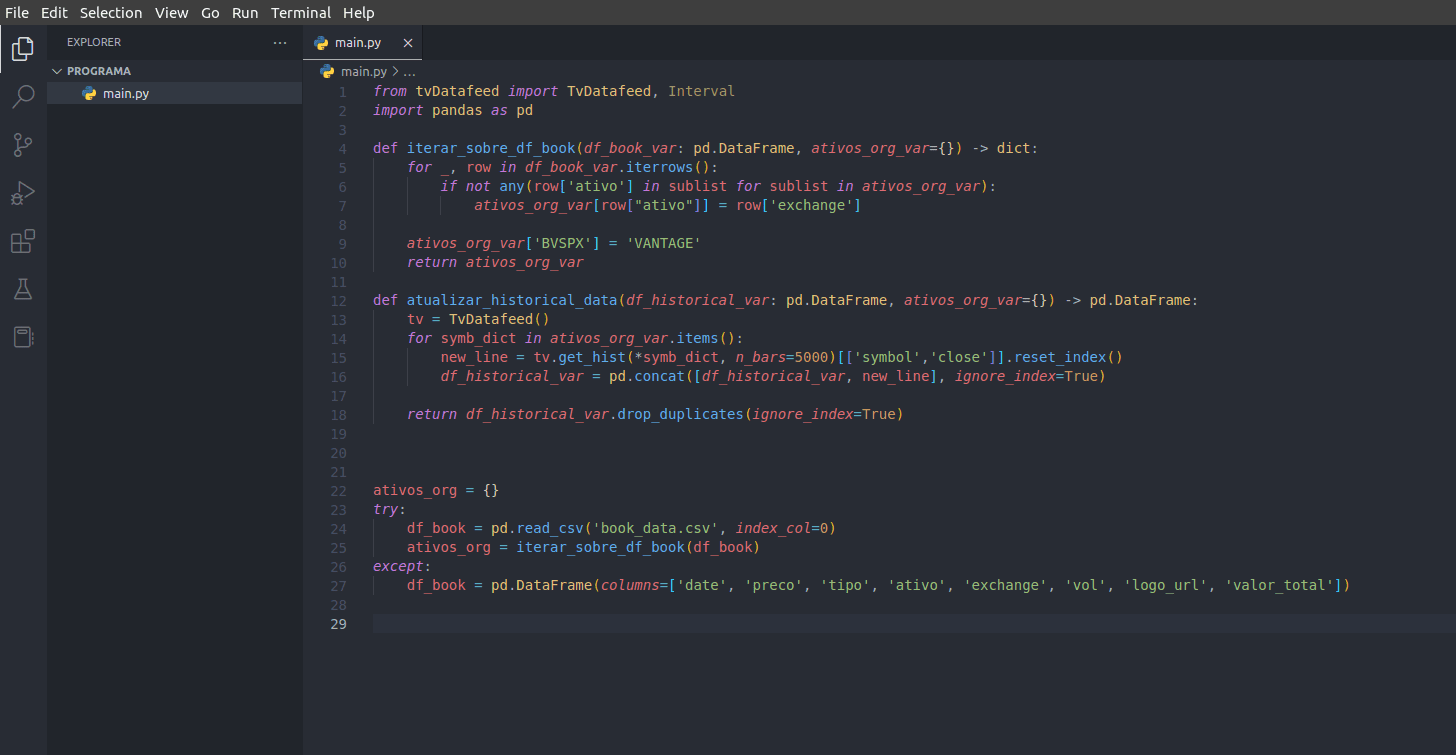The width and height of the screenshot is (1456, 755).
Task: Click Python file icon beside main.py in explorer
Action: point(89,93)
